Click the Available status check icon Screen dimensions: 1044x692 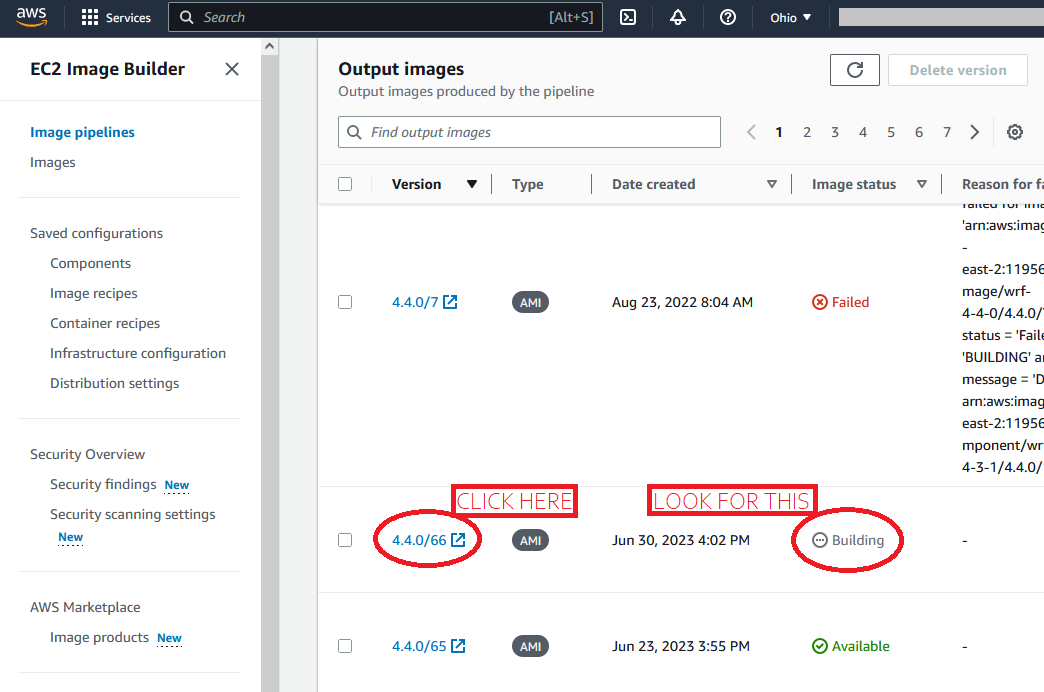click(x=820, y=645)
